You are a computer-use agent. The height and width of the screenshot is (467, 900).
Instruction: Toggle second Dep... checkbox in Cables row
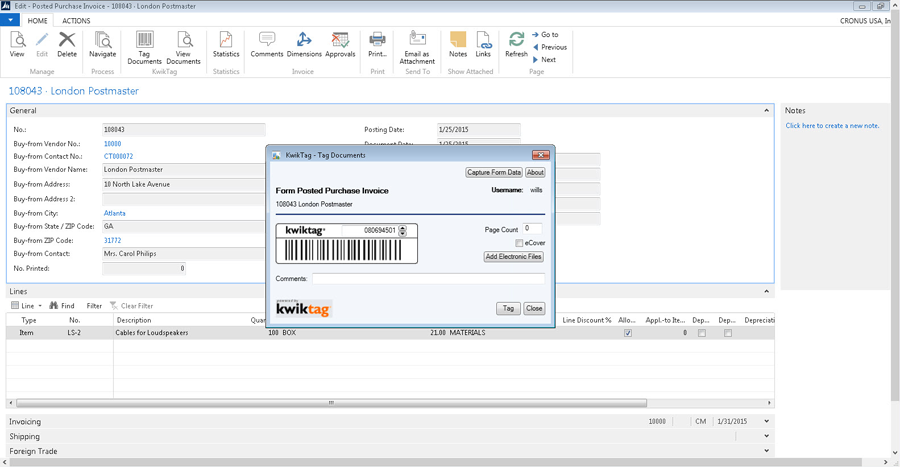pyautogui.click(x=728, y=333)
